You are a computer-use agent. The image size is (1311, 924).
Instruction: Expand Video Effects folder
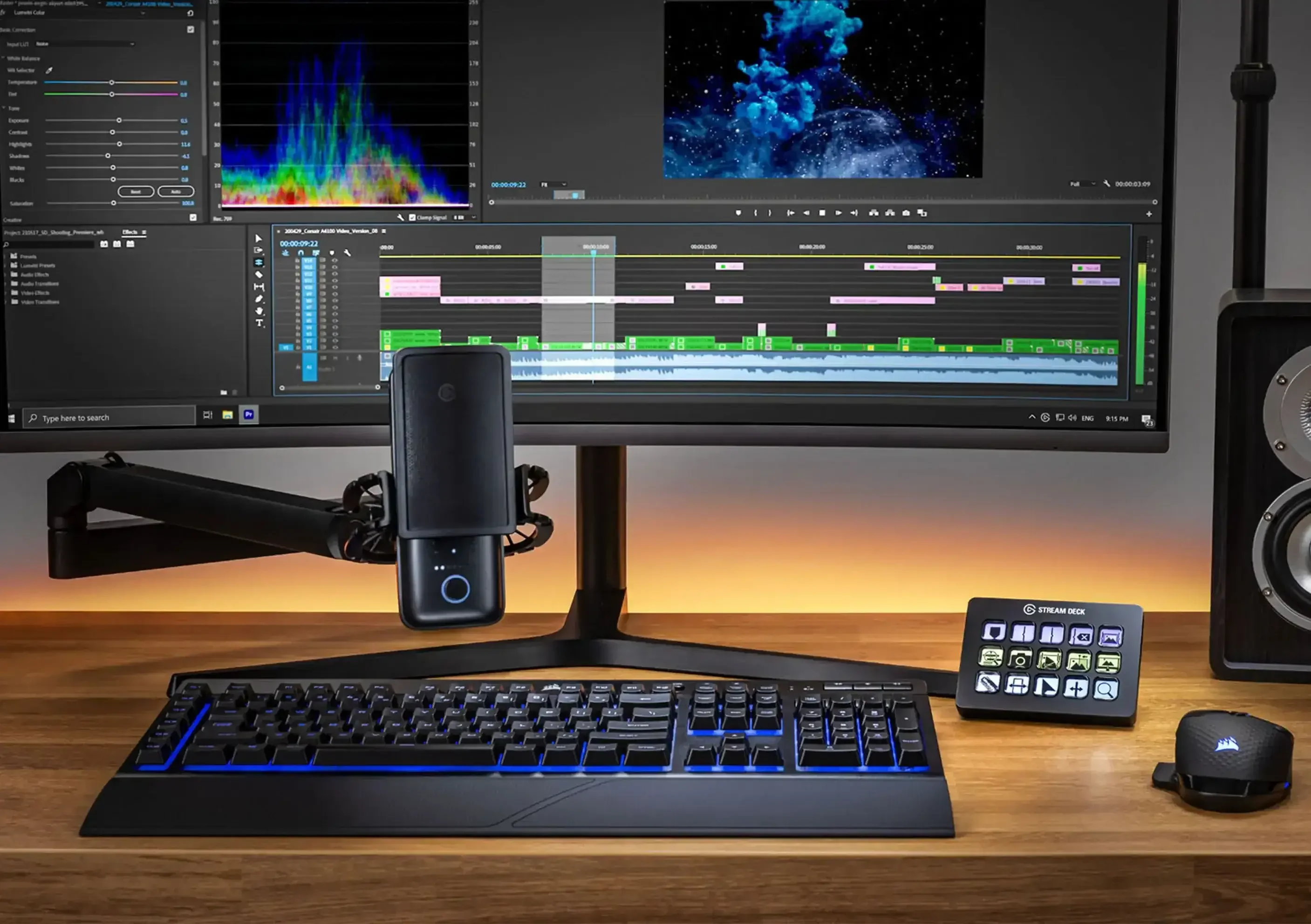pyautogui.click(x=6, y=293)
